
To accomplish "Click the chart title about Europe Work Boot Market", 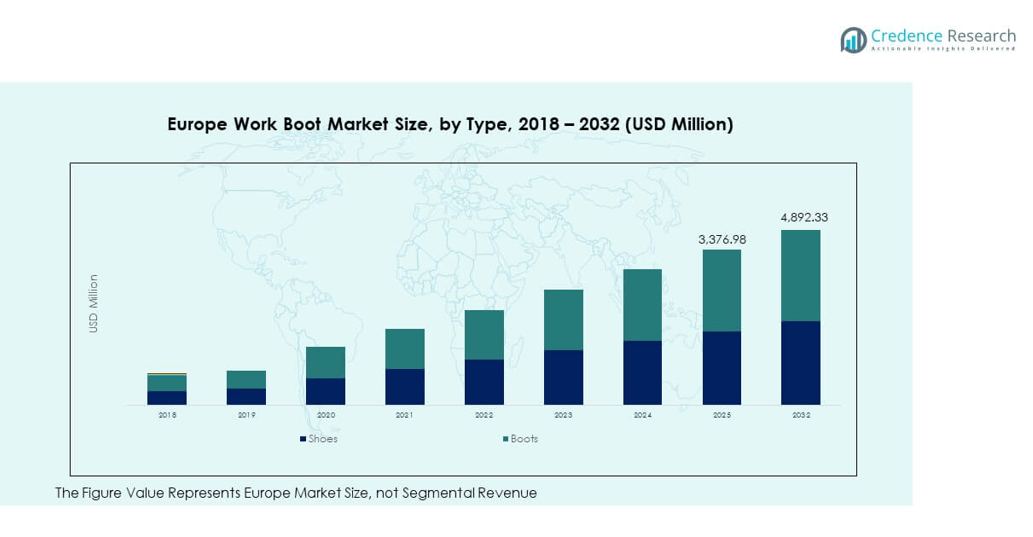I will [450, 125].
